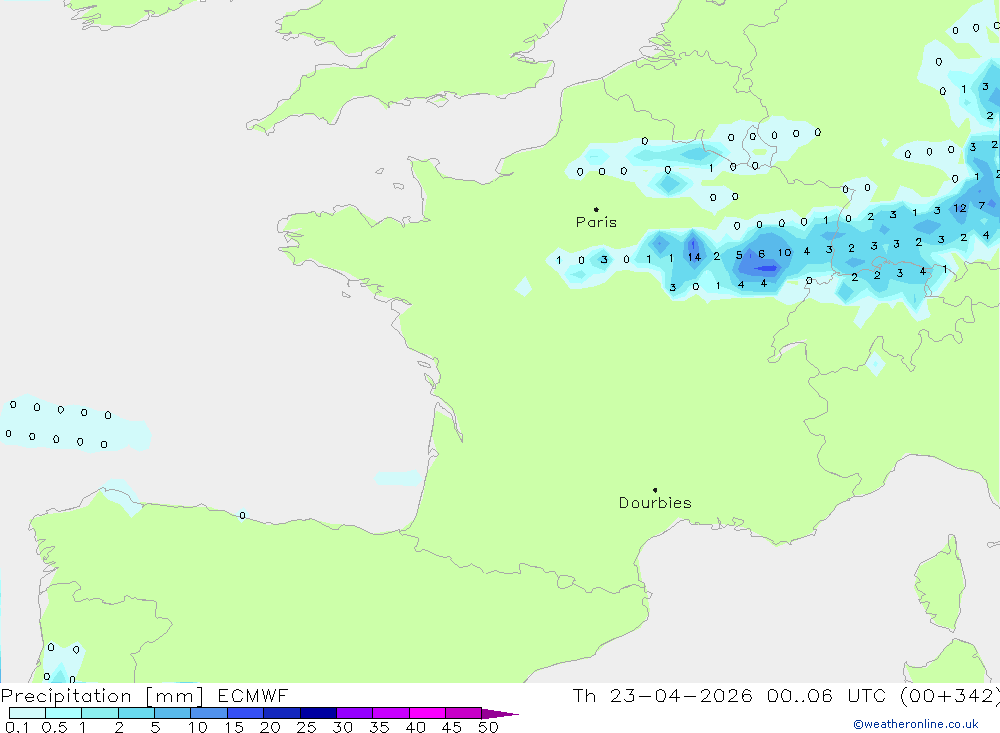Click the black dot marking Dourbies

(x=655, y=490)
